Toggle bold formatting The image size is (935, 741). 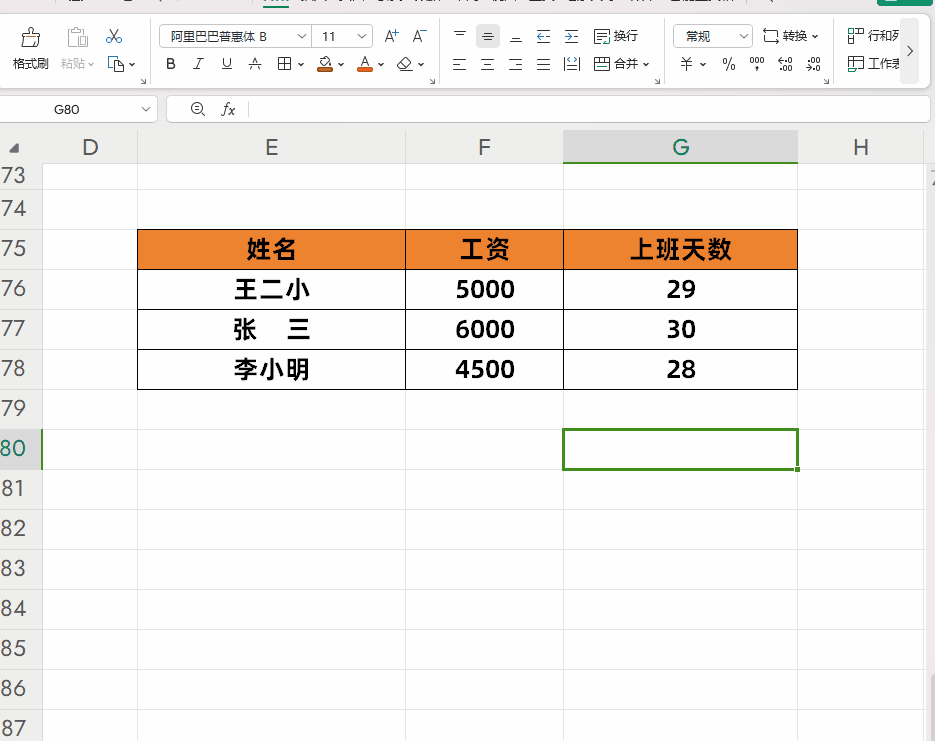point(171,64)
